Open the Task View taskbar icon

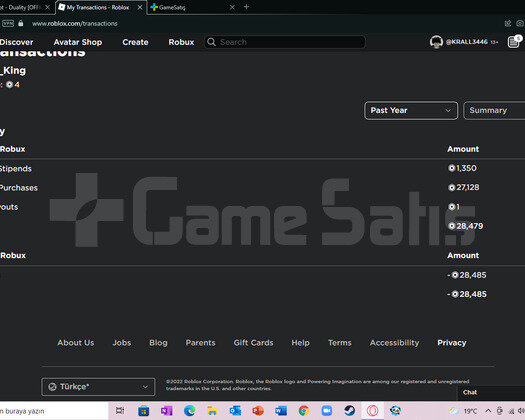coord(120,411)
